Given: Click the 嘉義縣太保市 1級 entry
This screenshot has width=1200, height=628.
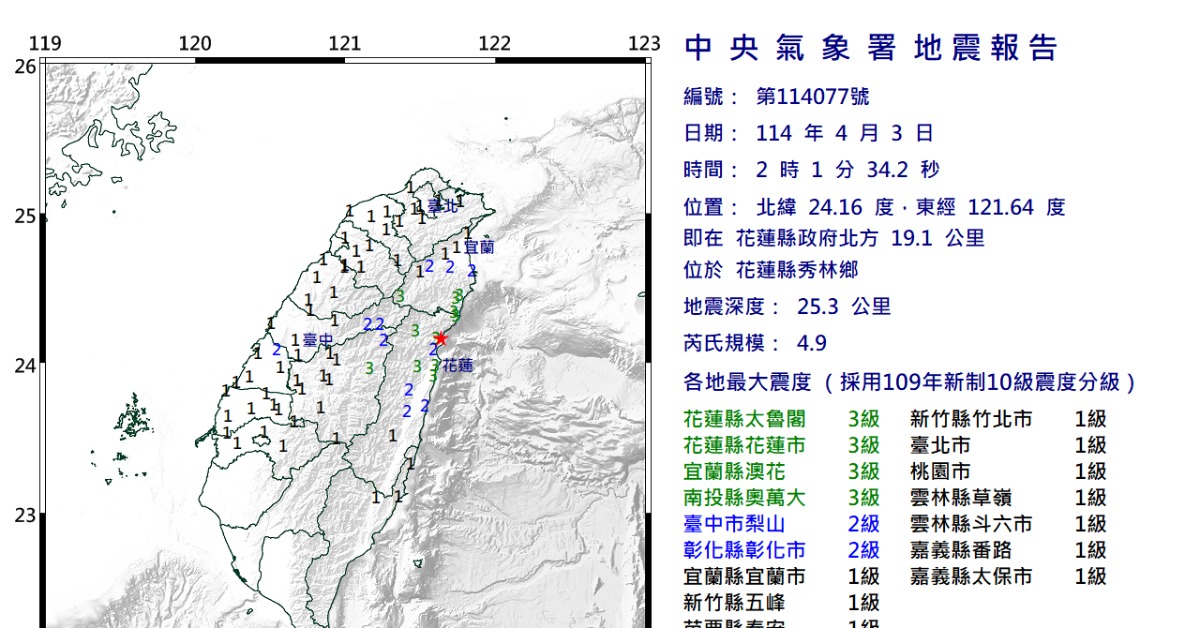Looking at the screenshot, I should point(1007,577).
